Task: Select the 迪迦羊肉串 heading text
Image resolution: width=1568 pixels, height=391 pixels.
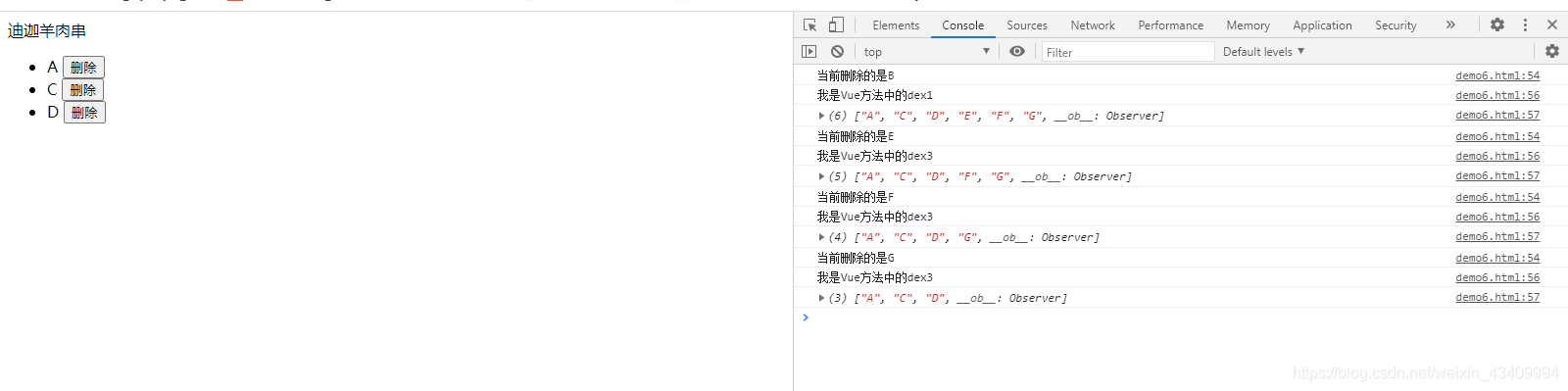Action: 47,31
